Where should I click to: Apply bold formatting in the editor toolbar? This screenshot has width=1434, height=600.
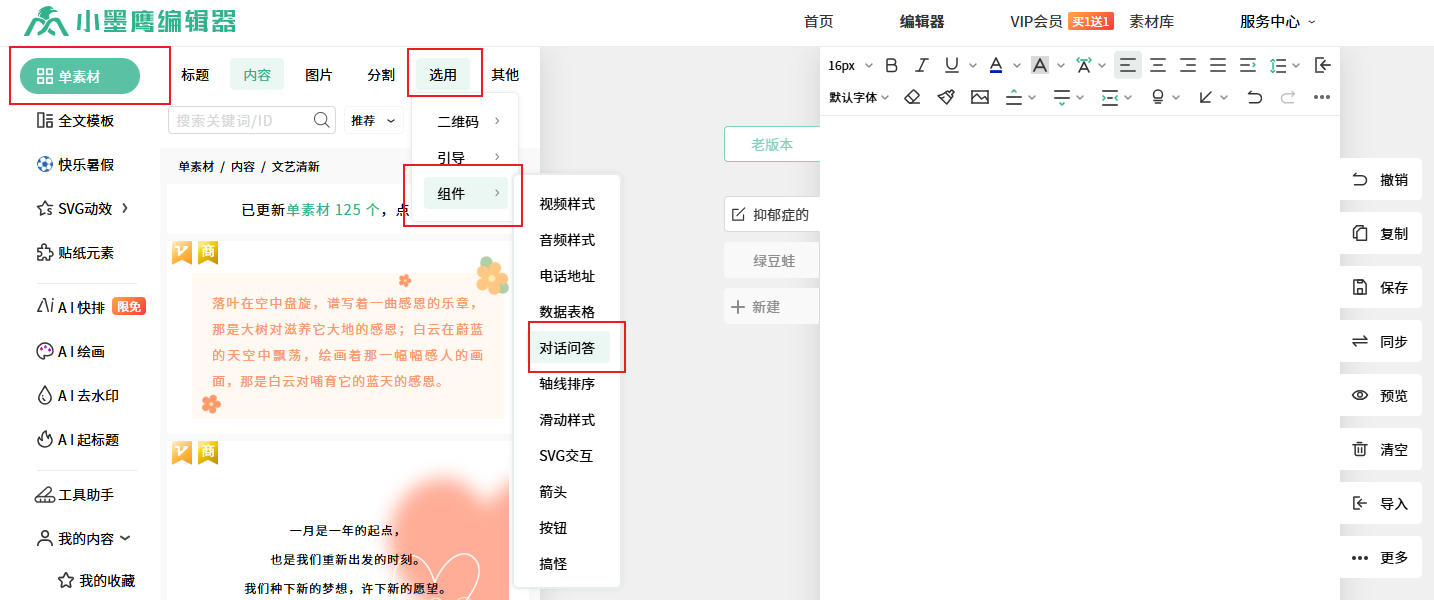[x=892, y=65]
